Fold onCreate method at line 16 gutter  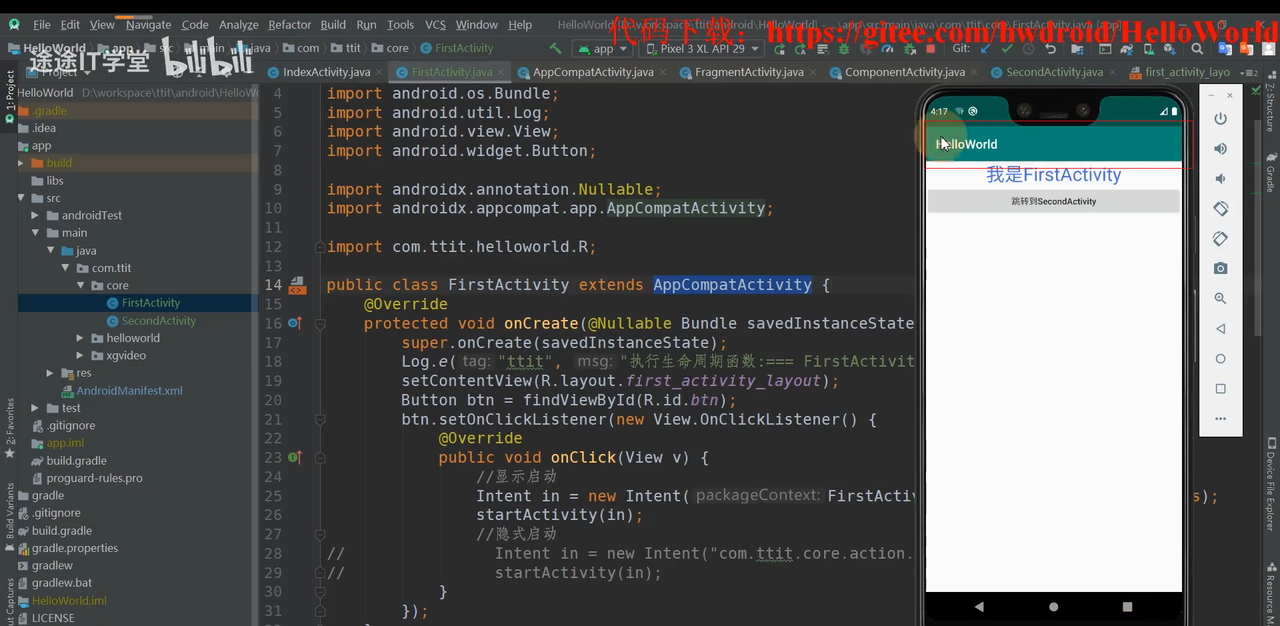point(320,324)
